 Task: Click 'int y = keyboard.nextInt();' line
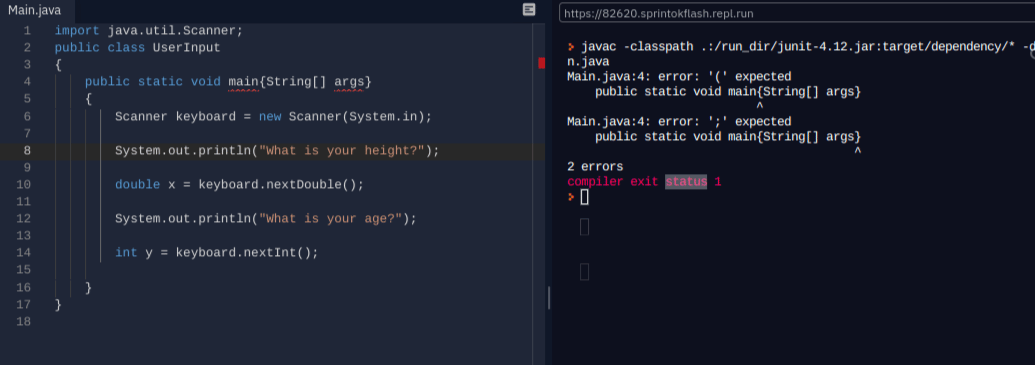coord(217,253)
